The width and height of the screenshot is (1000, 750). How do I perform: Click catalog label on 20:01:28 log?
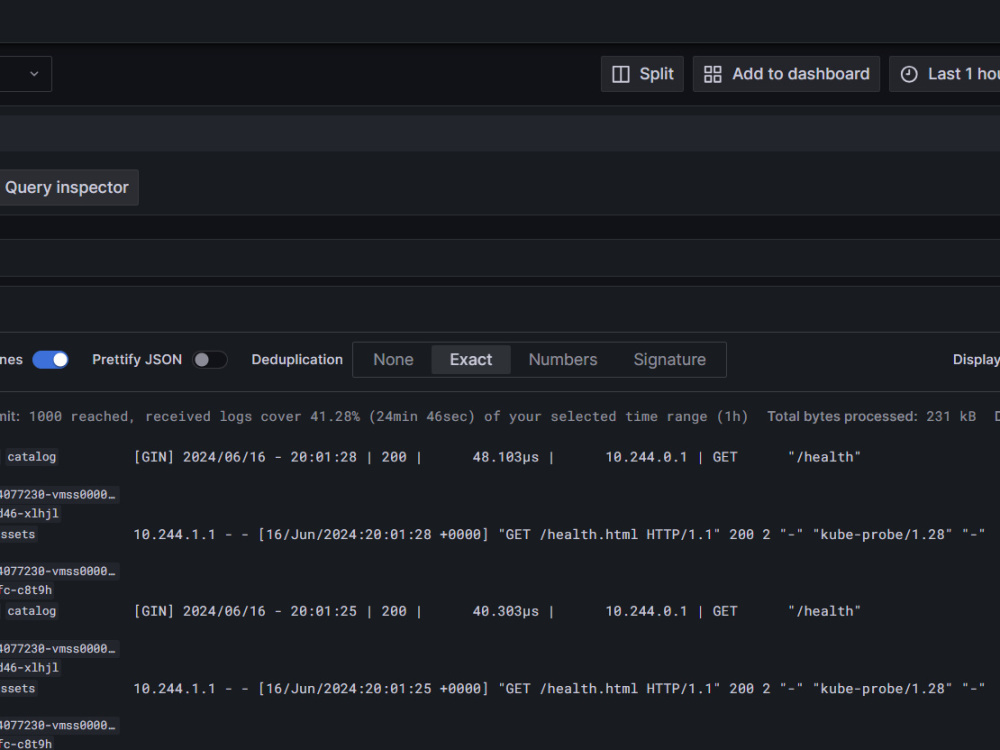tap(31, 457)
